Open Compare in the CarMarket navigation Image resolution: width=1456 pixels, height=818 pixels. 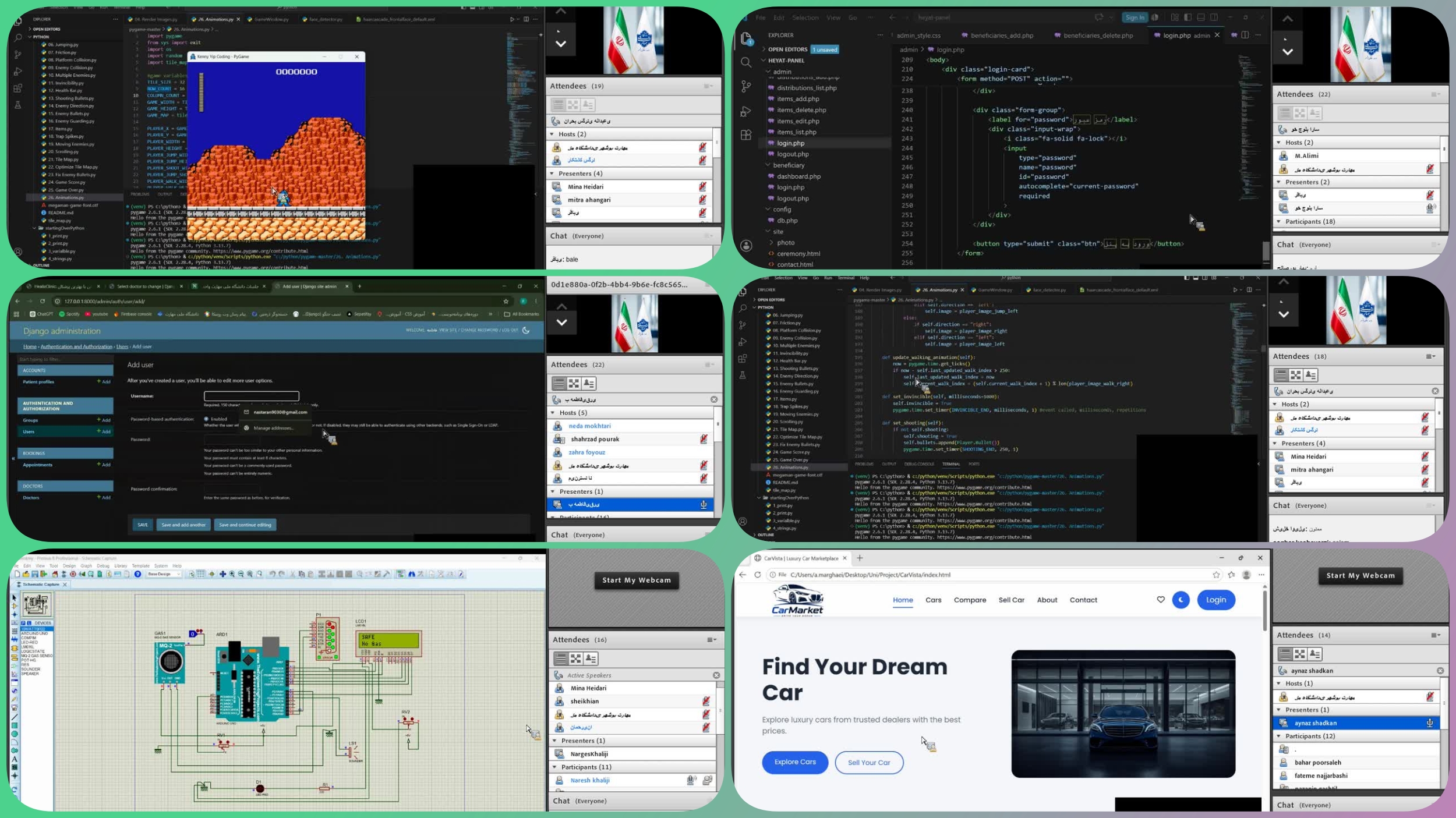click(x=970, y=600)
